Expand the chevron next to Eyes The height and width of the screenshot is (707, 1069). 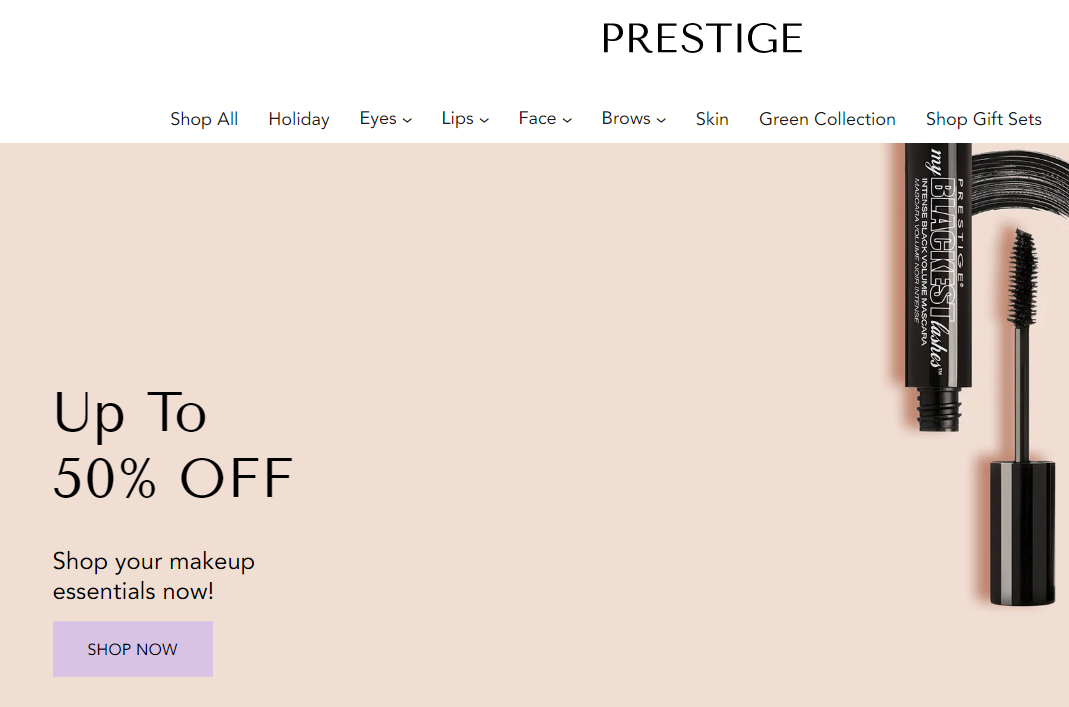pyautogui.click(x=407, y=120)
